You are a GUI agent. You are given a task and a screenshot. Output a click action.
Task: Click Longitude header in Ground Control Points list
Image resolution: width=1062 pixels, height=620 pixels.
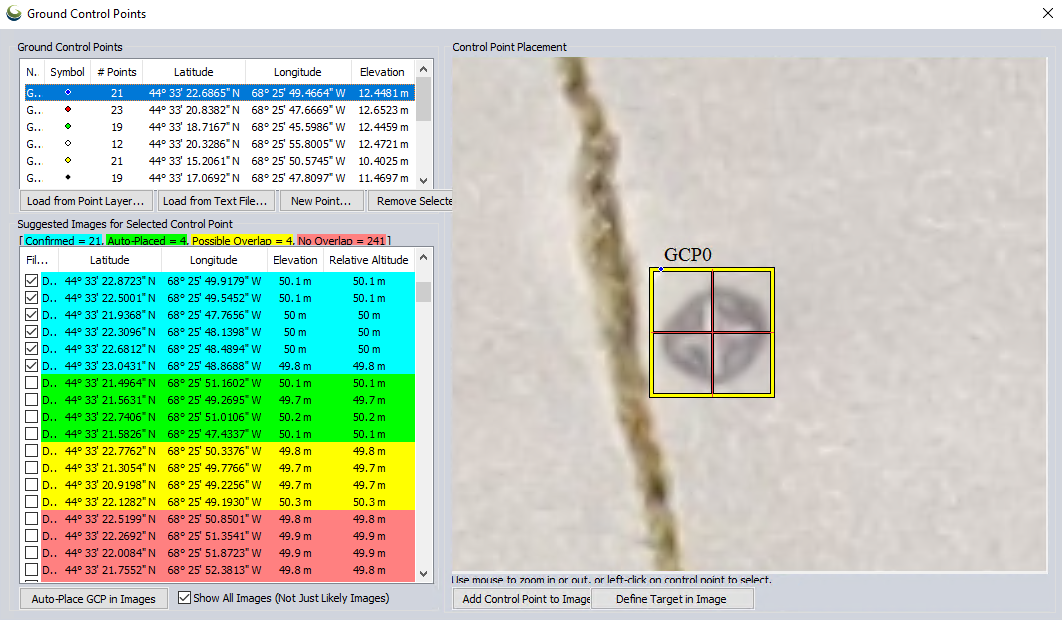pos(297,72)
